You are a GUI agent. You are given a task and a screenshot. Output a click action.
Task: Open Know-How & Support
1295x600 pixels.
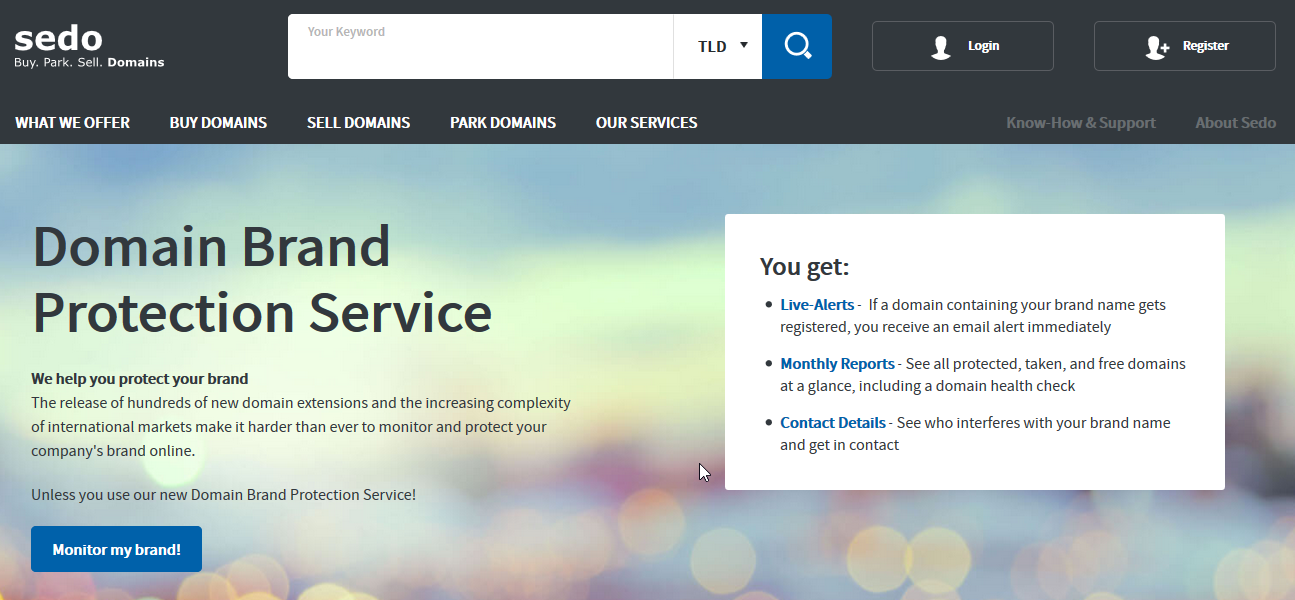click(1080, 123)
